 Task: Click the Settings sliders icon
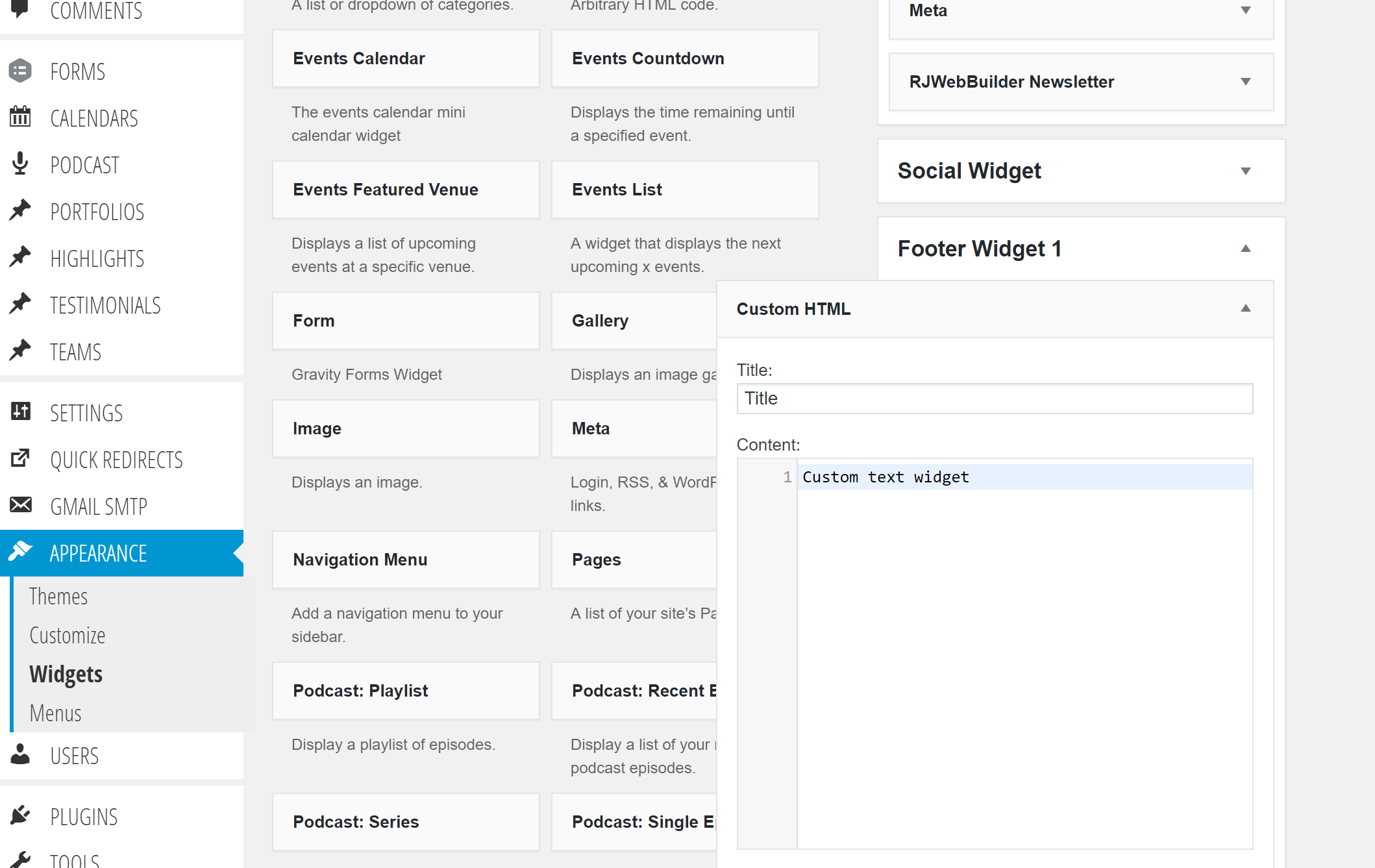20,412
